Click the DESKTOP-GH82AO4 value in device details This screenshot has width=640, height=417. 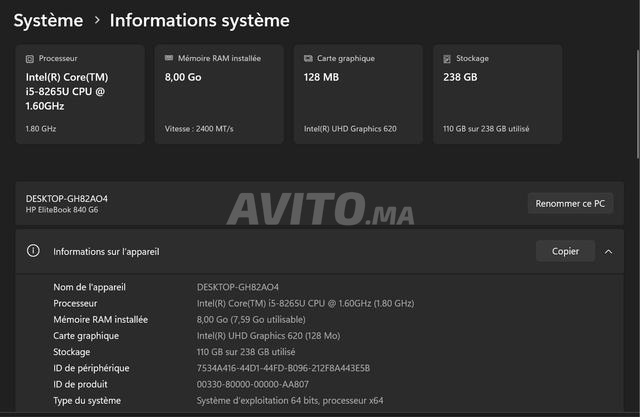238,287
